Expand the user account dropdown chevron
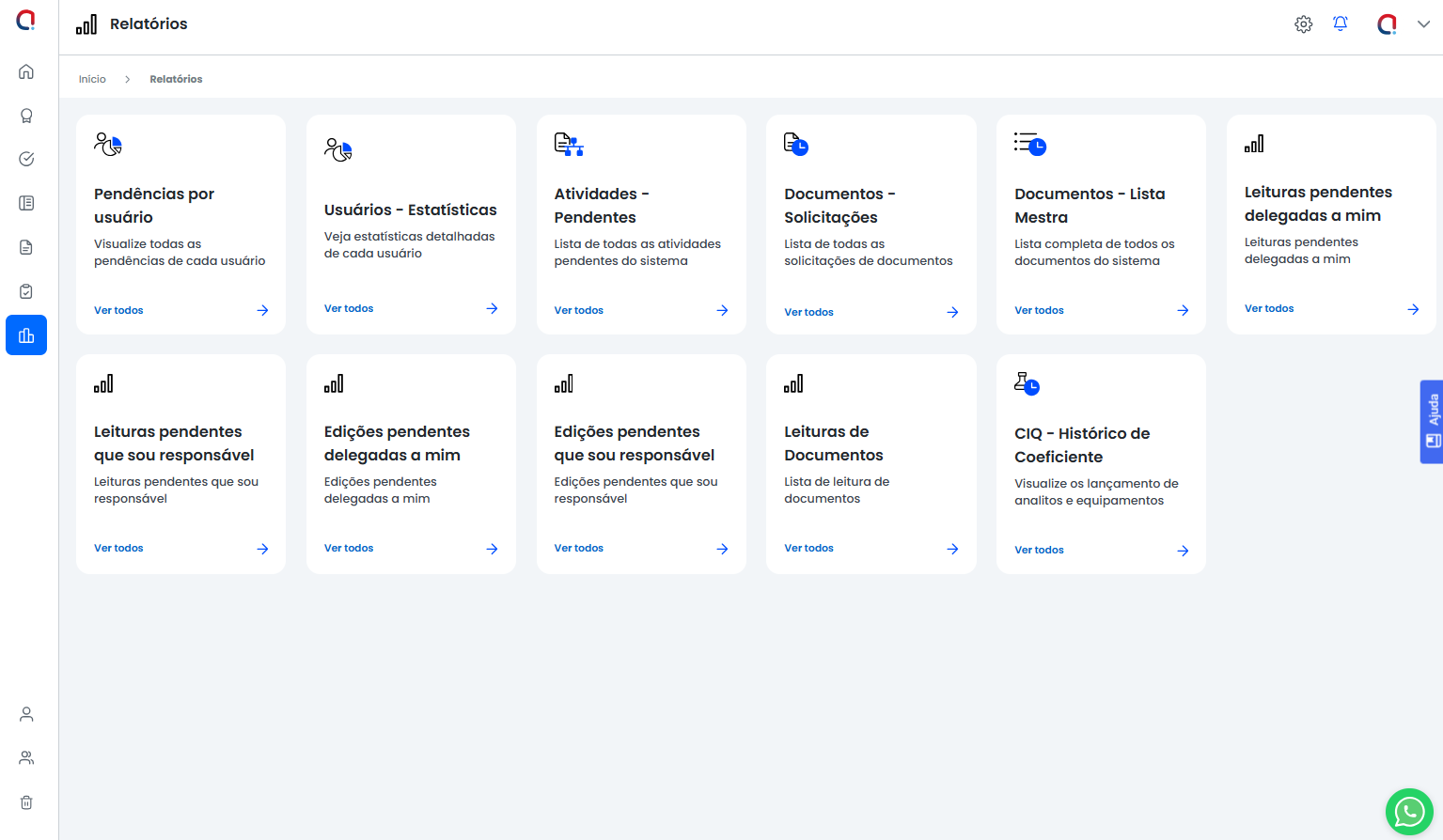Screen dimensions: 1443x840 point(1423,24)
